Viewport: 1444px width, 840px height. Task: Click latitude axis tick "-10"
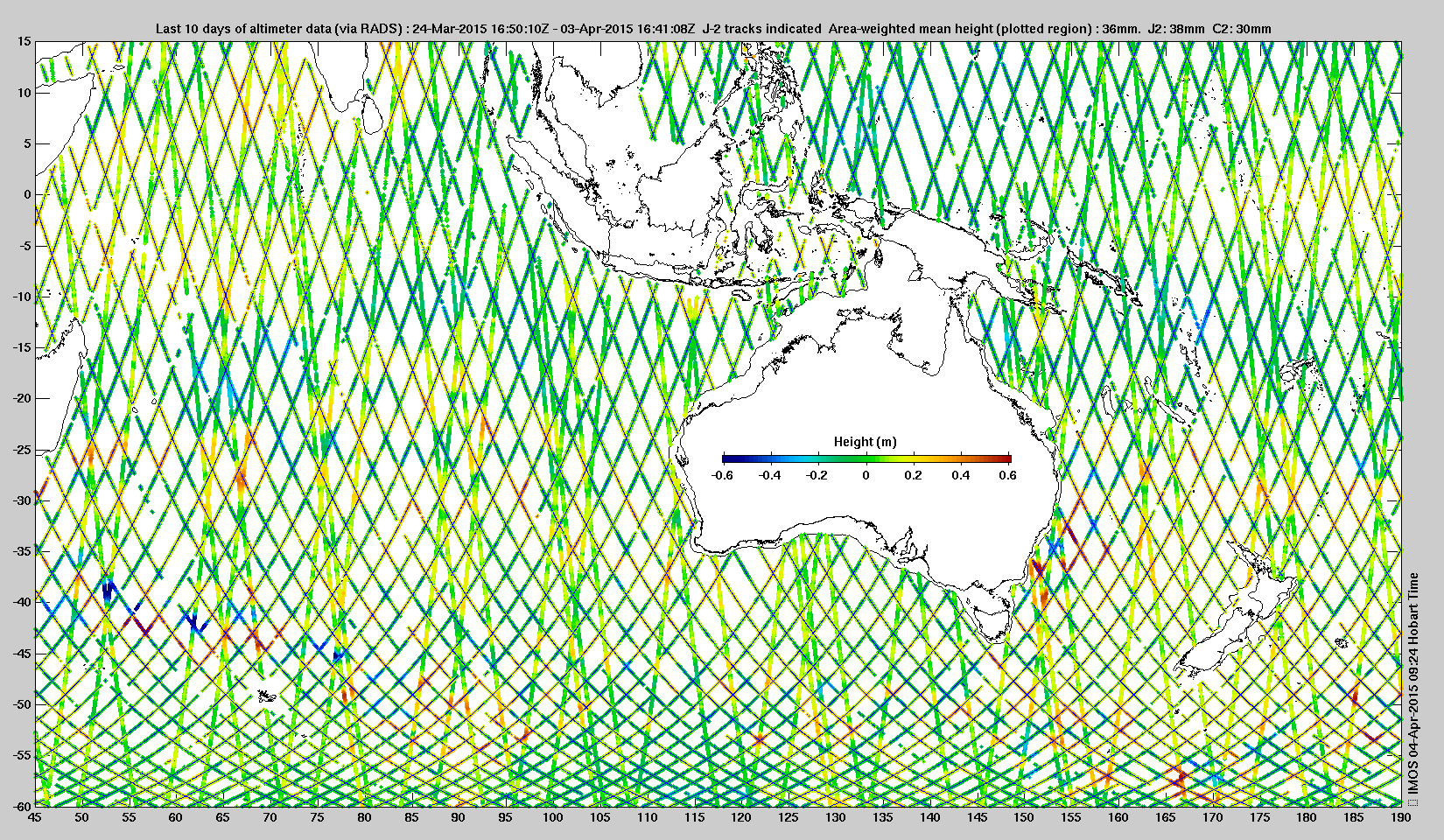click(23, 297)
